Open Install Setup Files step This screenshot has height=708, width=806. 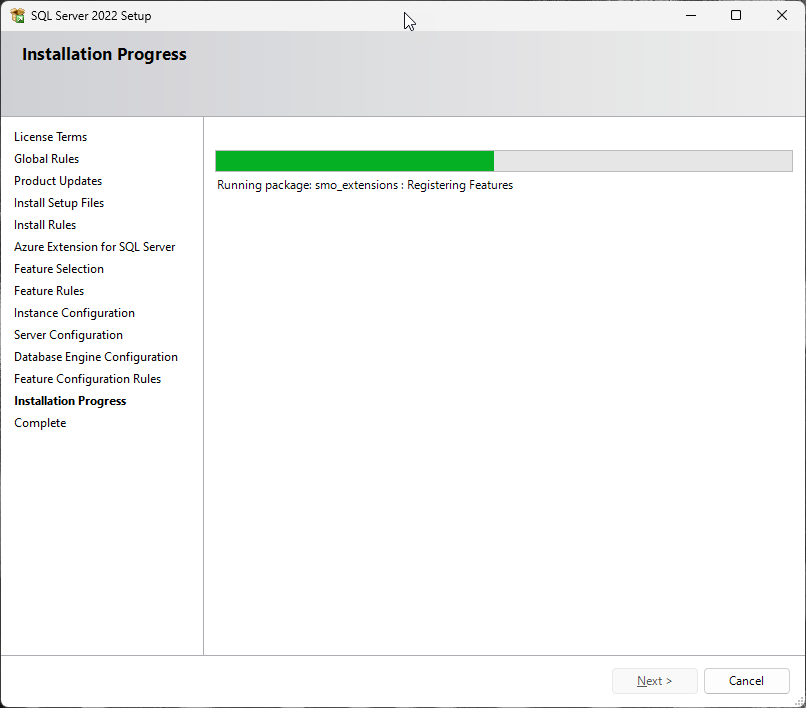(59, 203)
